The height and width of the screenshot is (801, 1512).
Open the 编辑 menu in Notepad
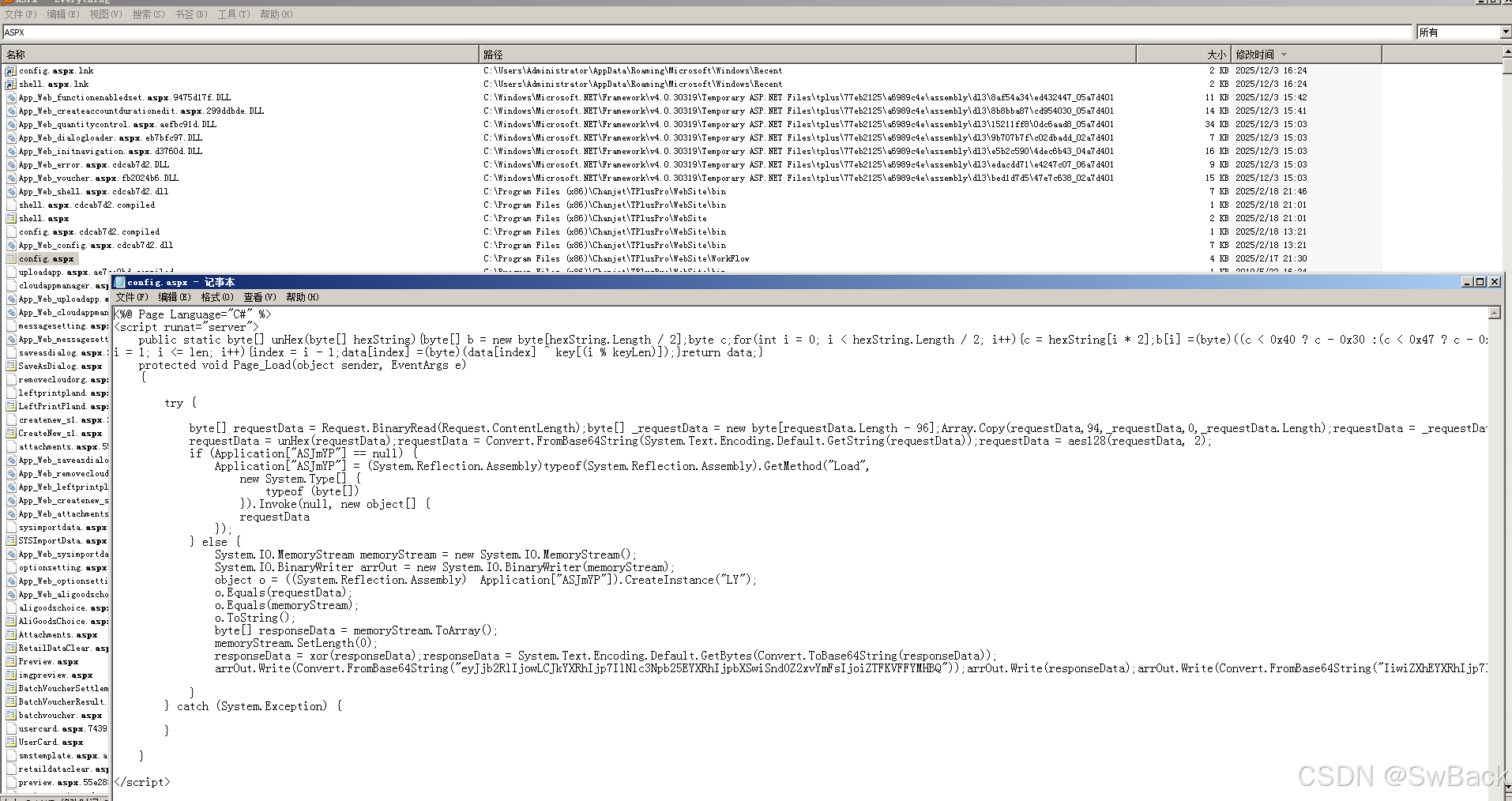pos(175,298)
